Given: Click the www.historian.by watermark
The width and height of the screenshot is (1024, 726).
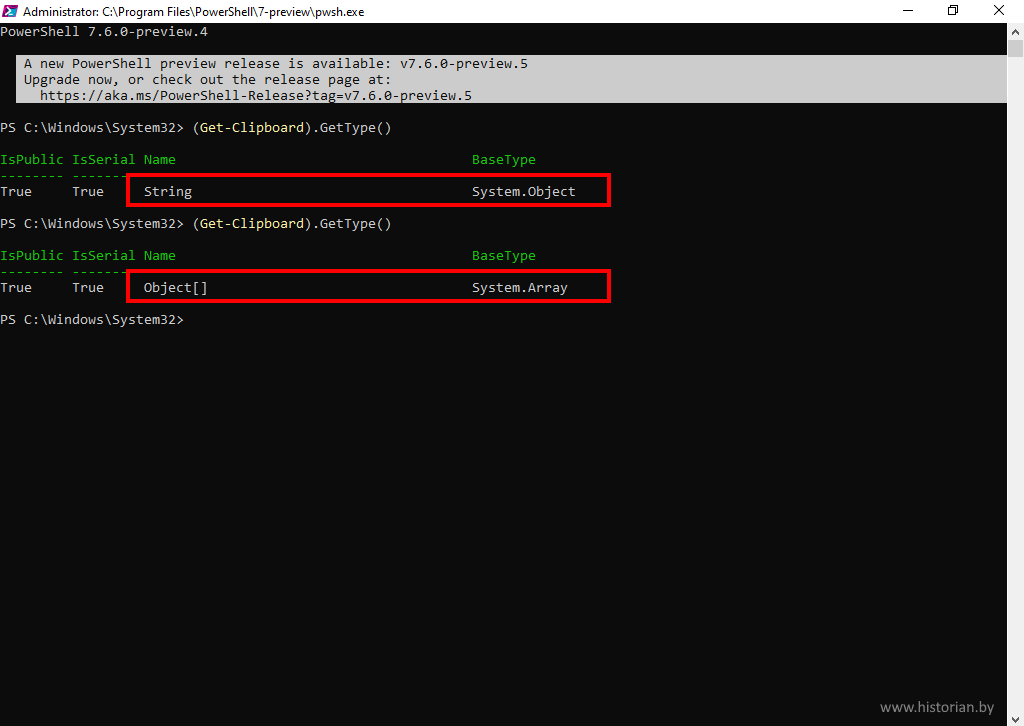Looking at the screenshot, I should pyautogui.click(x=937, y=707).
